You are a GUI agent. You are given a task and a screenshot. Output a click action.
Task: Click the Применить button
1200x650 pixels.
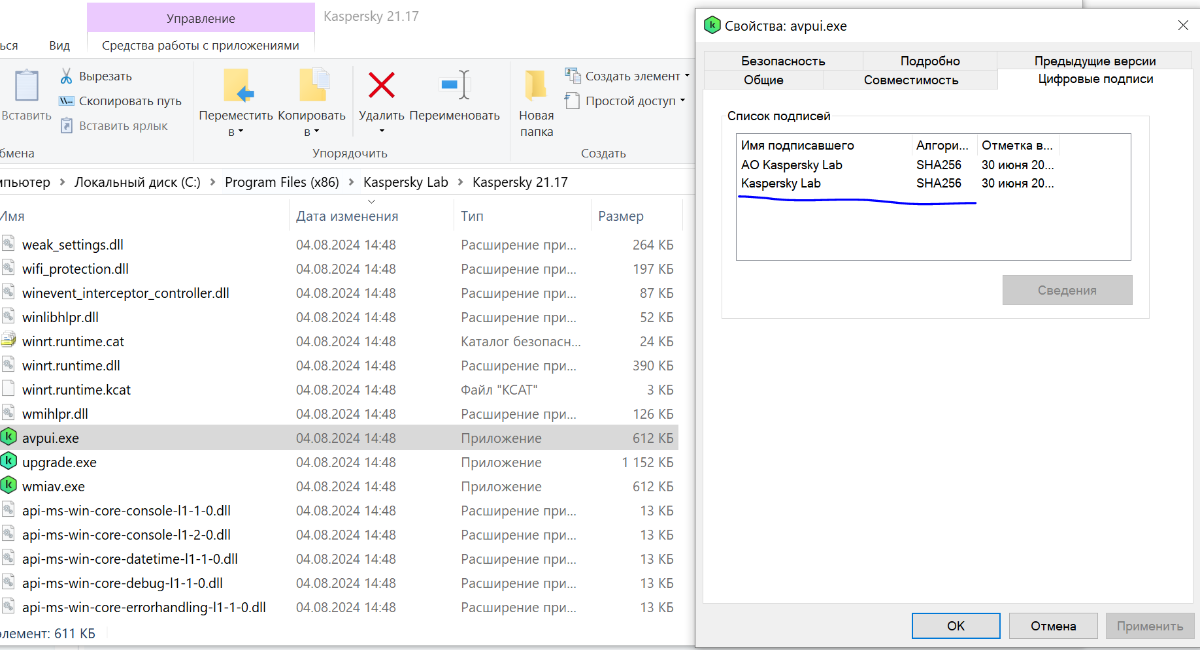tap(1149, 626)
